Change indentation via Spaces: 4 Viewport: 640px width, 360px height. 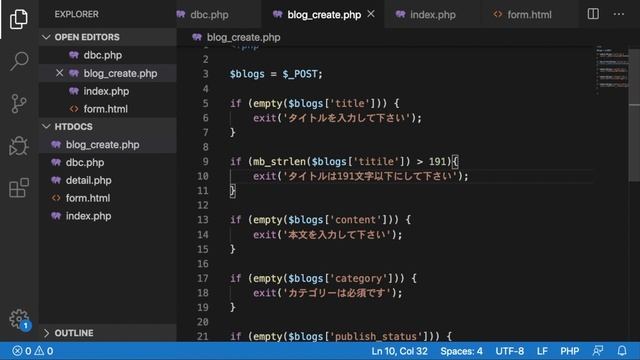[461, 351]
